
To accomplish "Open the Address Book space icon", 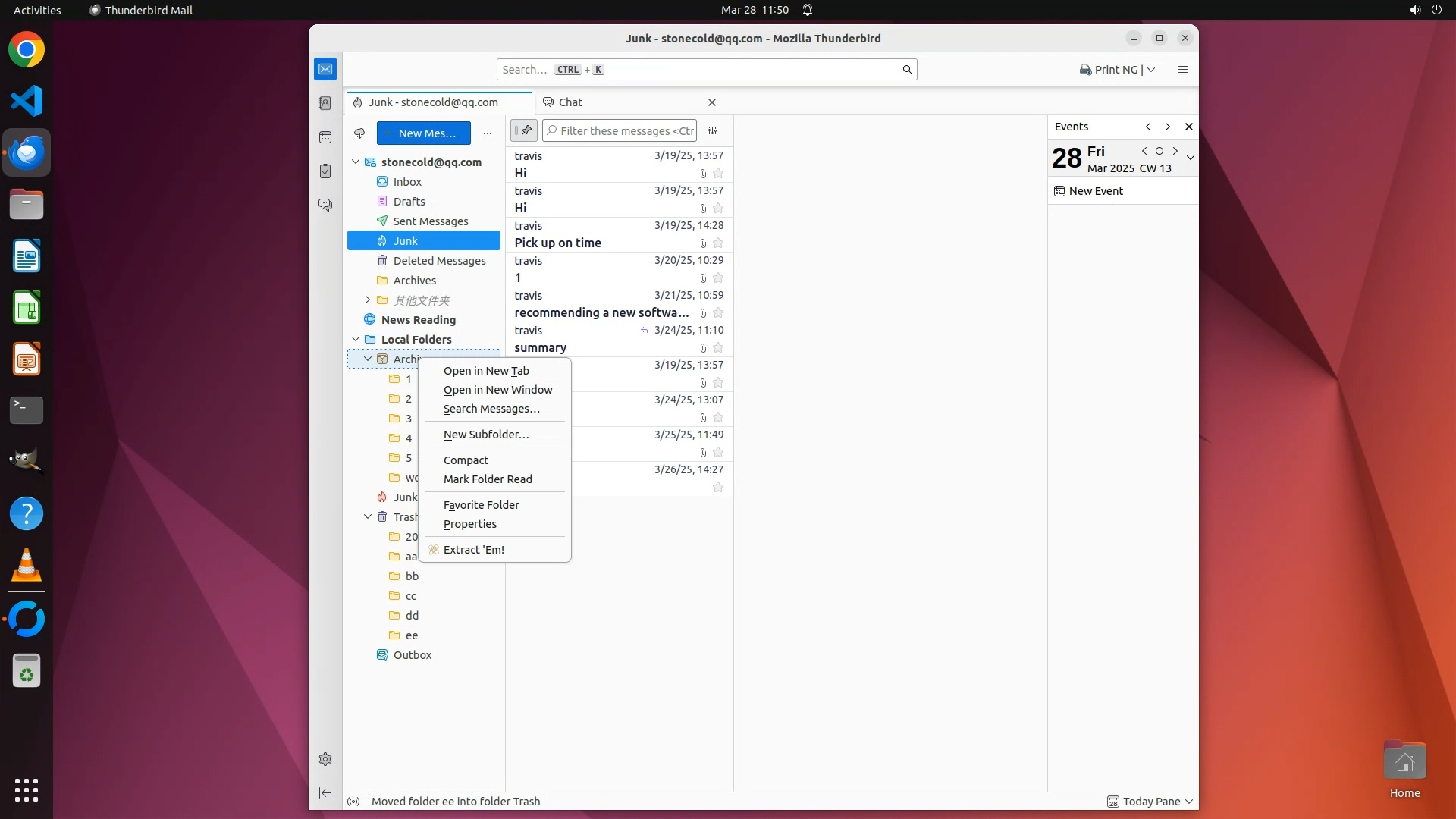I will point(325,103).
